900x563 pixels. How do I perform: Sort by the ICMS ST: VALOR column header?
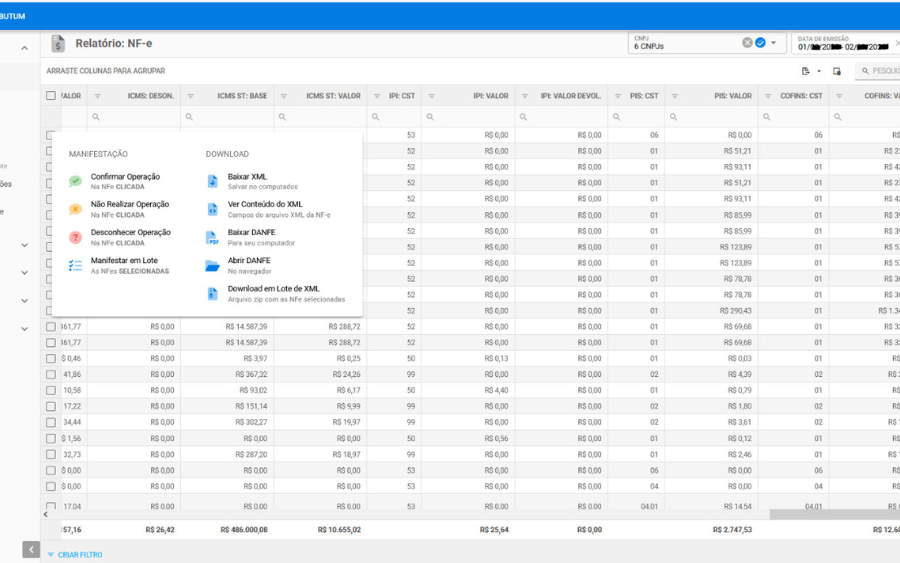(x=333, y=96)
